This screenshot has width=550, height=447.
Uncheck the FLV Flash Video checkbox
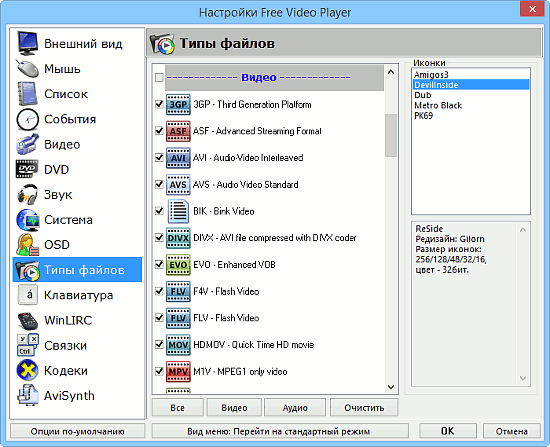[159, 318]
